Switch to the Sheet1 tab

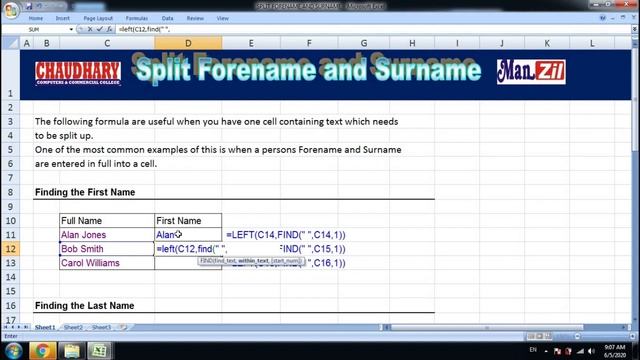click(45, 327)
